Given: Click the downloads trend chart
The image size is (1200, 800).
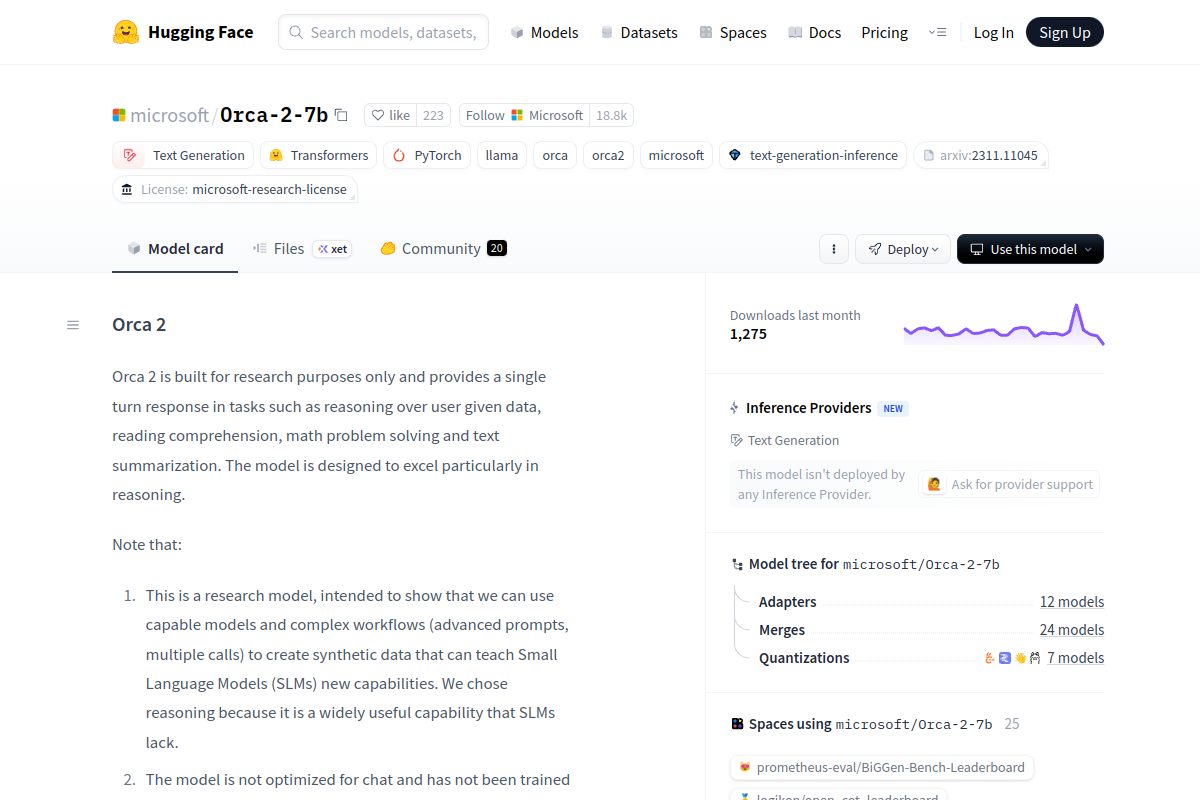Looking at the screenshot, I should click(1003, 325).
